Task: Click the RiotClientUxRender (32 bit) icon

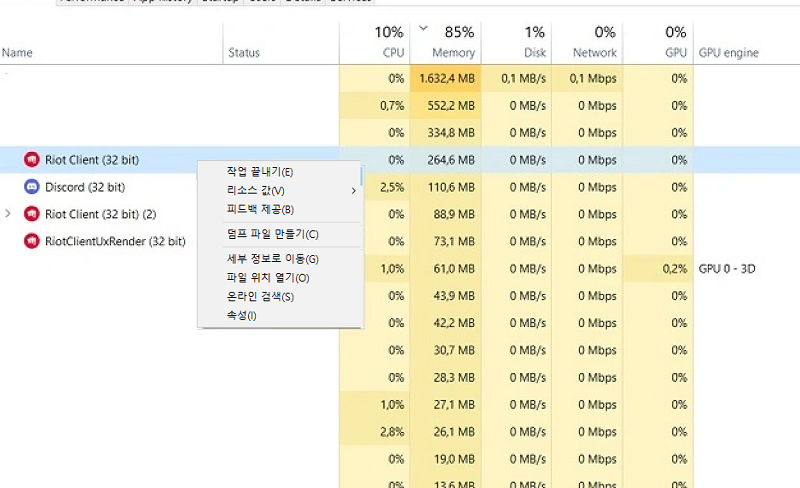Action: coord(32,241)
